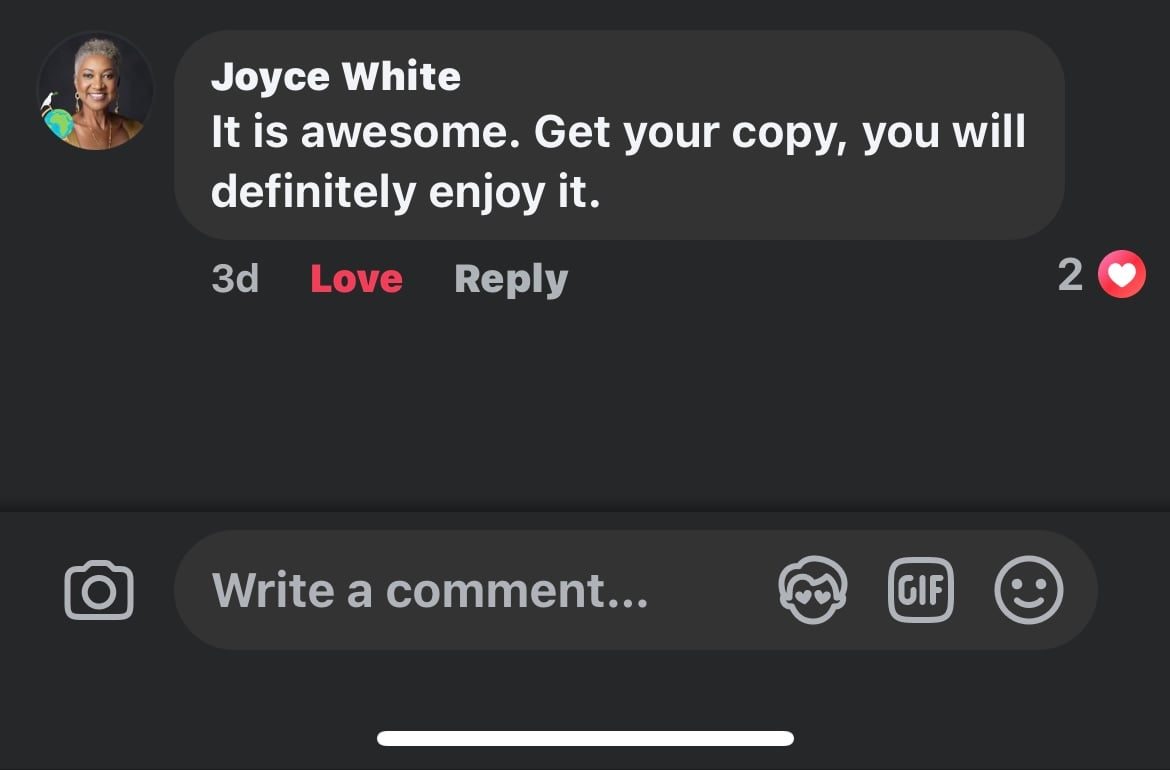1170x770 pixels.
Task: Tap the globe badge on the profile picture
Action: [x=58, y=123]
